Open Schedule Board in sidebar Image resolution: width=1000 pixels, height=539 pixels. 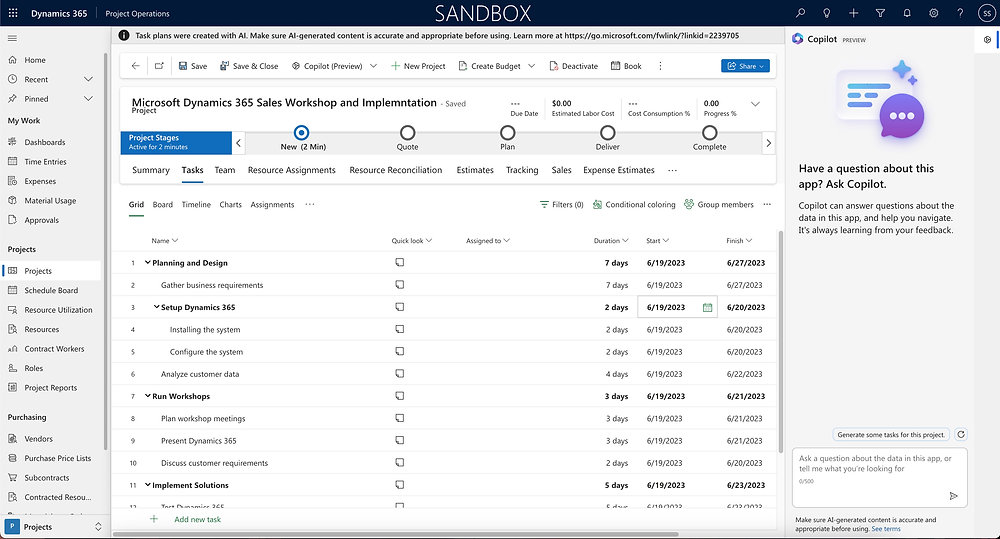coord(51,290)
